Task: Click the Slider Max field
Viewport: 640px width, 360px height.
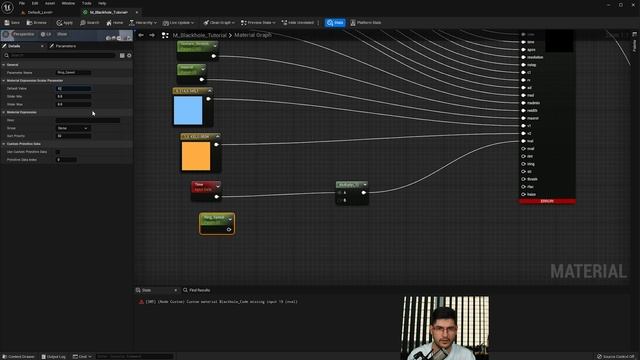Action: 73,104
